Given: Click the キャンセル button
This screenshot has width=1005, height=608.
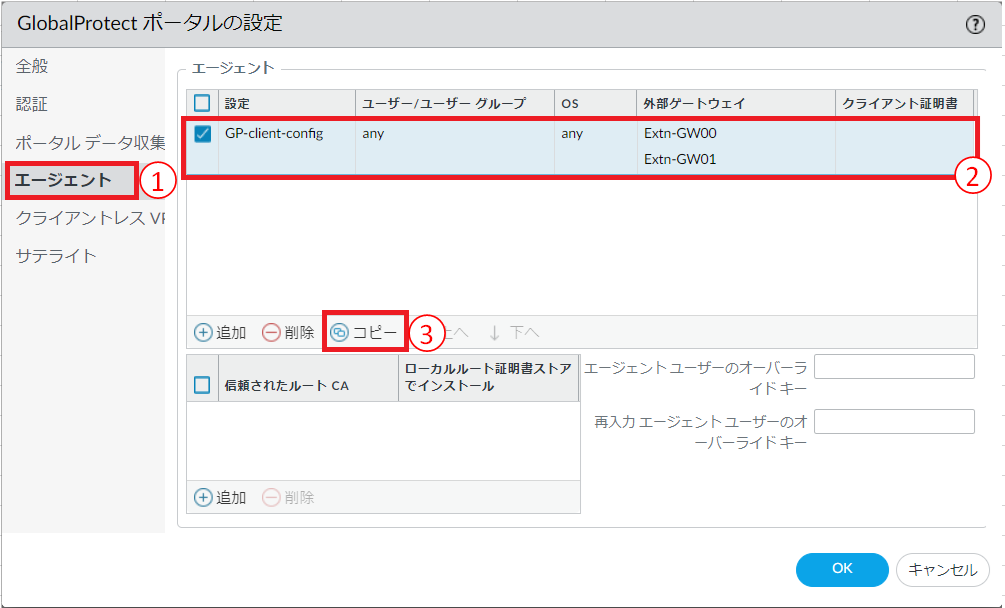Looking at the screenshot, I should pos(942,570).
